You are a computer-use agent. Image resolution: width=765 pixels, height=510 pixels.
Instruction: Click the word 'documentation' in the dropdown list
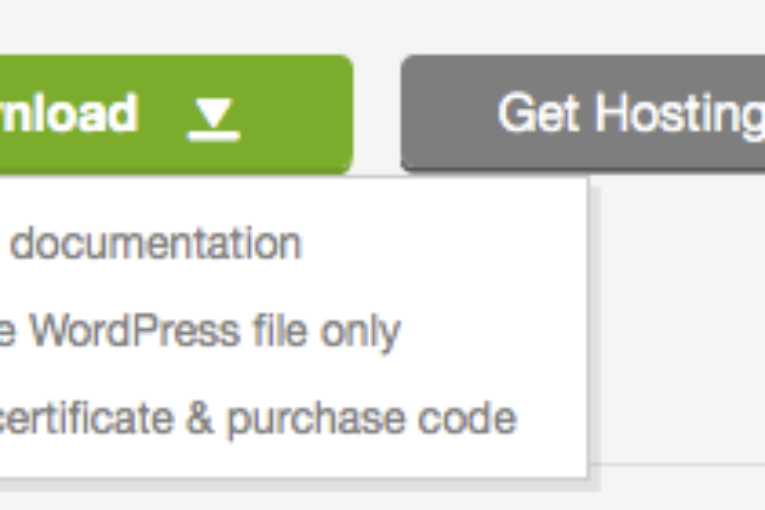pos(156,243)
